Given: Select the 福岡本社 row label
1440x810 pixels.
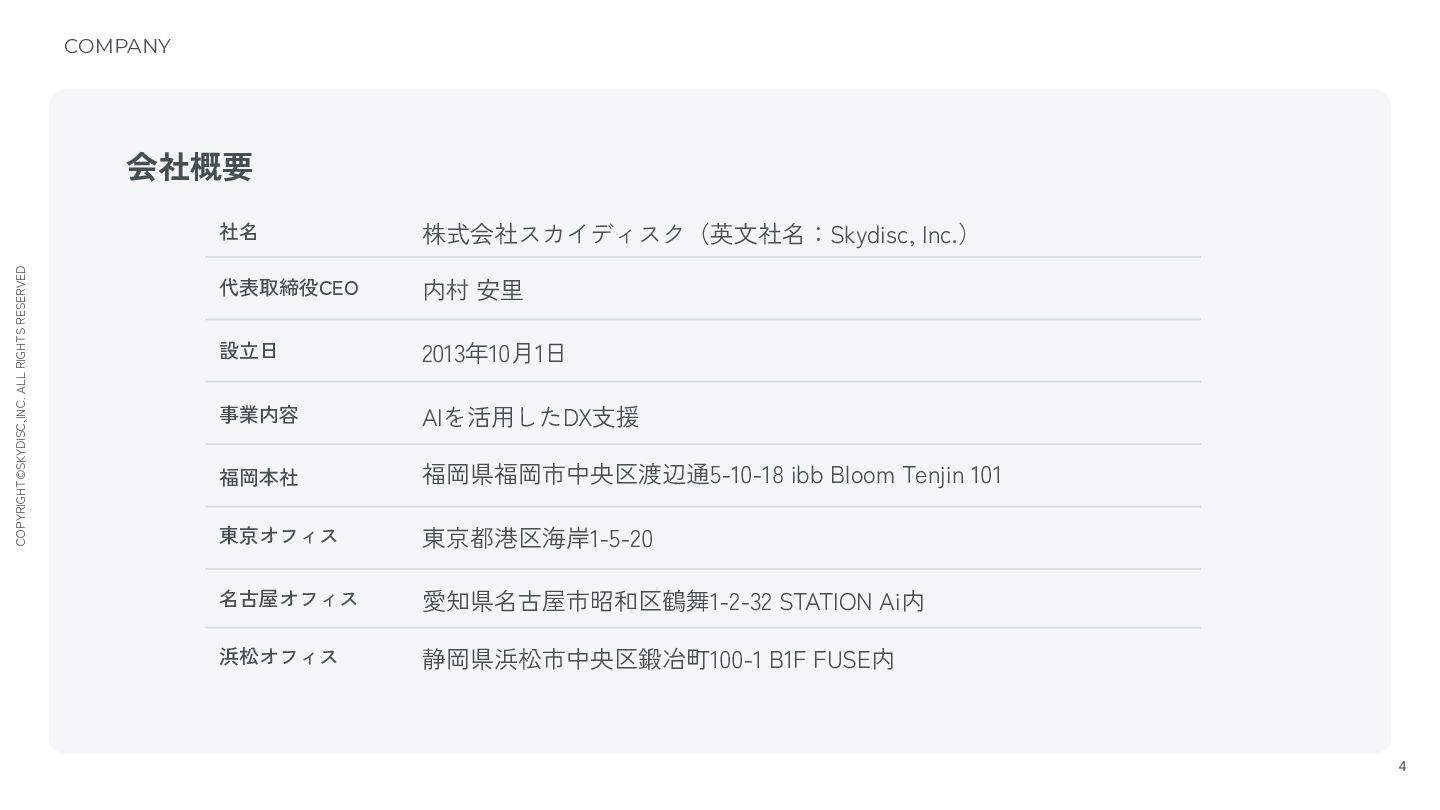Looking at the screenshot, I should point(258,478).
